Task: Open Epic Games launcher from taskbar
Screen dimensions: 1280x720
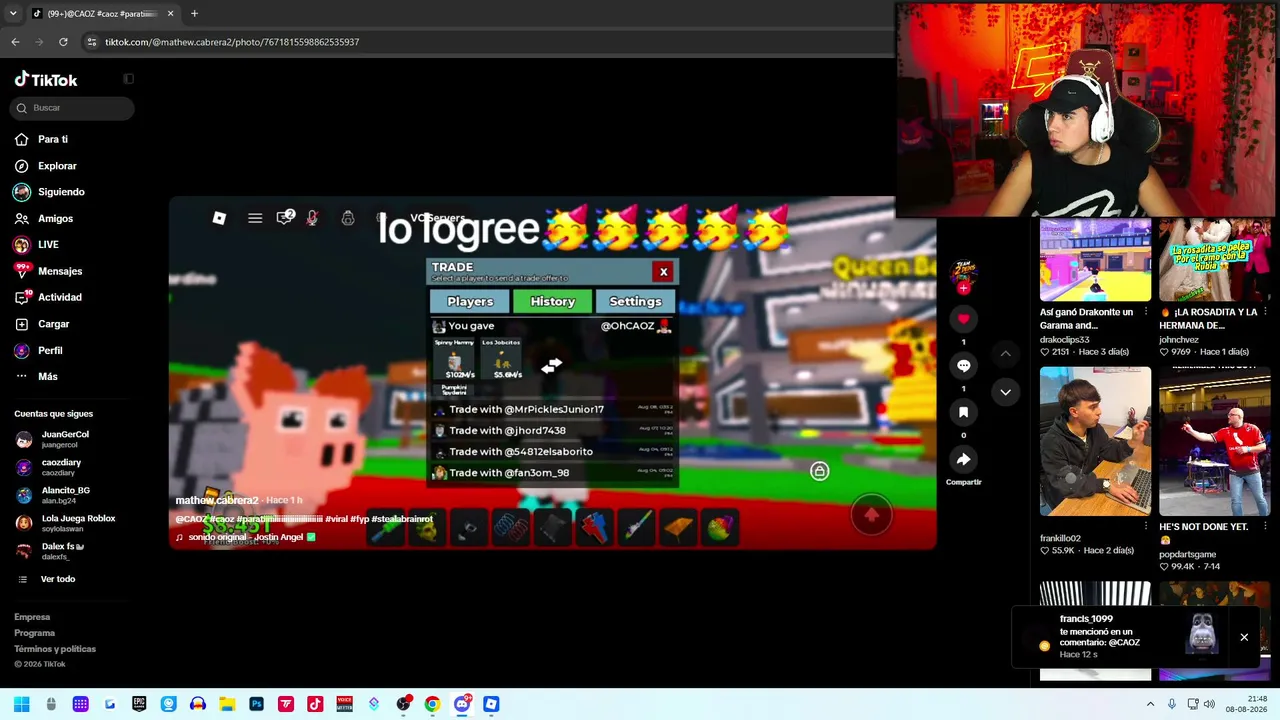Action: (139, 704)
